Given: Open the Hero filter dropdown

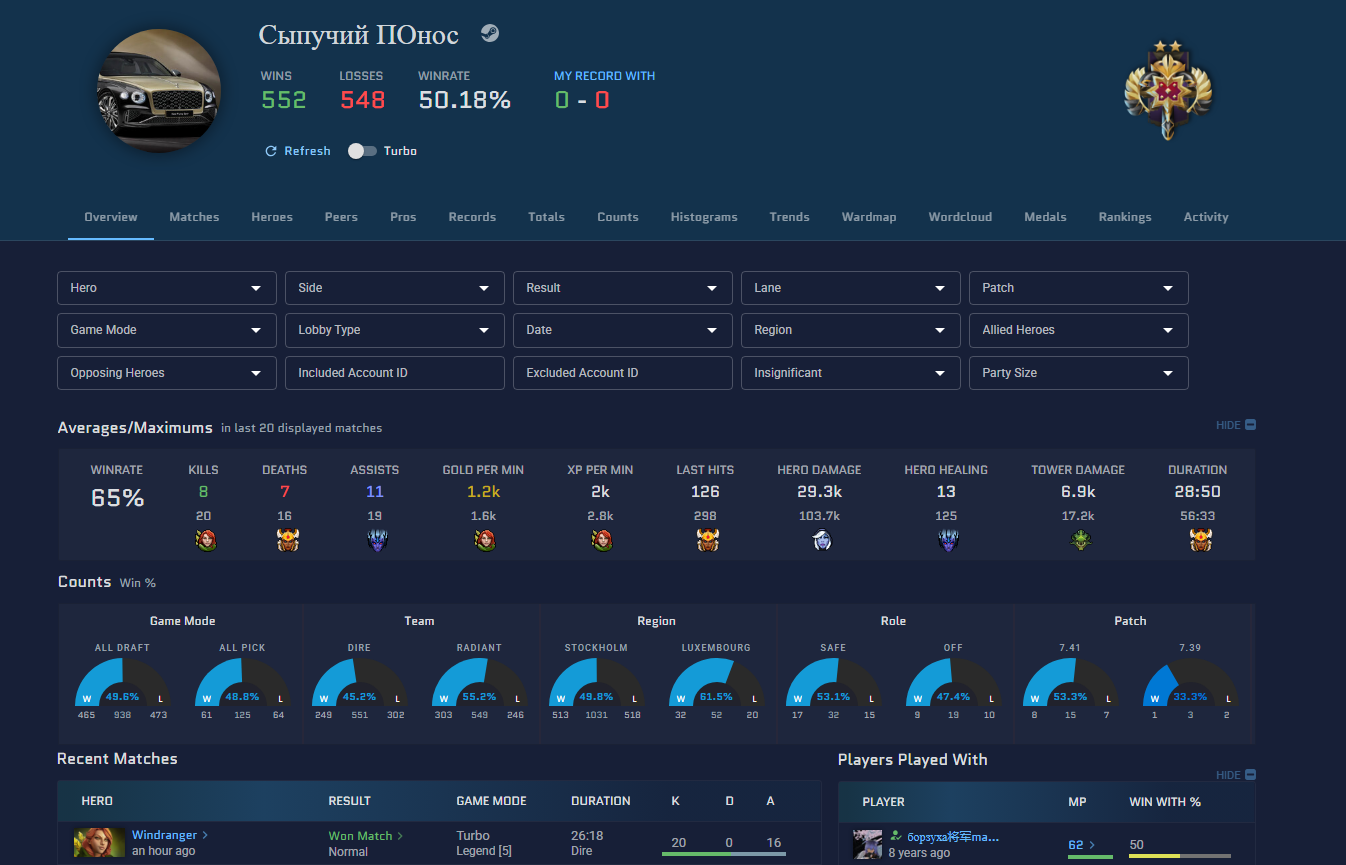Looking at the screenshot, I should [x=167, y=288].
